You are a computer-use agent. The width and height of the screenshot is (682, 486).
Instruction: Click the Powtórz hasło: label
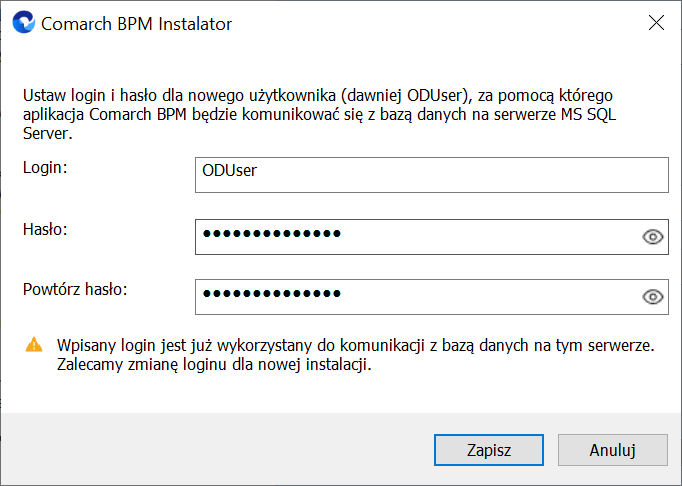coord(75,289)
